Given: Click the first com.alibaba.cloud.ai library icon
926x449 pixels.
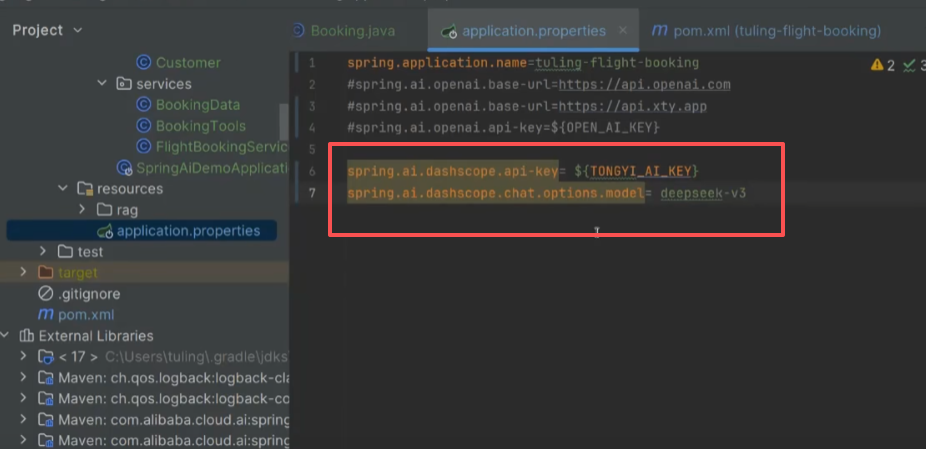Looking at the screenshot, I should pos(45,420).
